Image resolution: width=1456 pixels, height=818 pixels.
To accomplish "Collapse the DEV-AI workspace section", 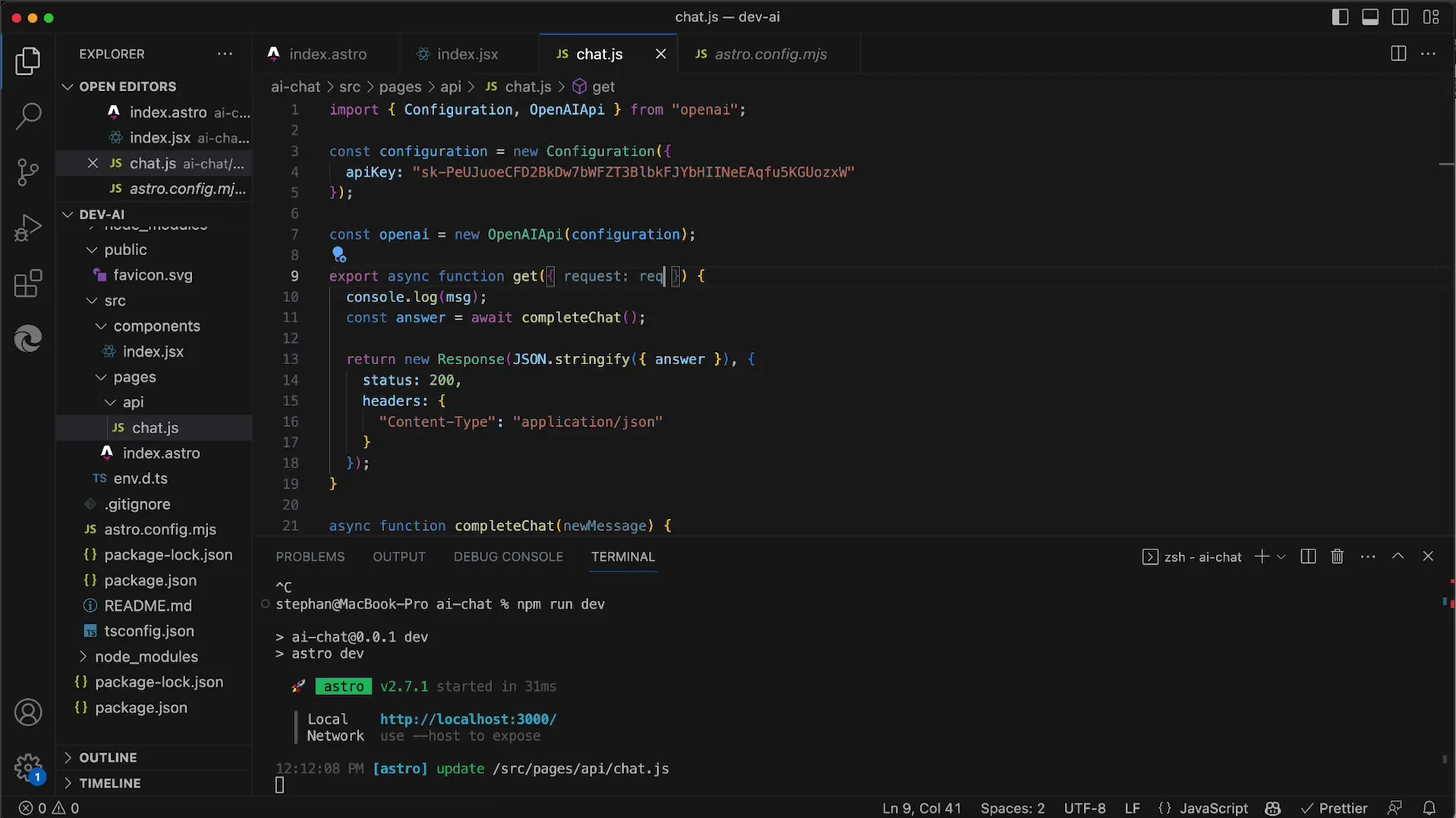I will (x=68, y=214).
